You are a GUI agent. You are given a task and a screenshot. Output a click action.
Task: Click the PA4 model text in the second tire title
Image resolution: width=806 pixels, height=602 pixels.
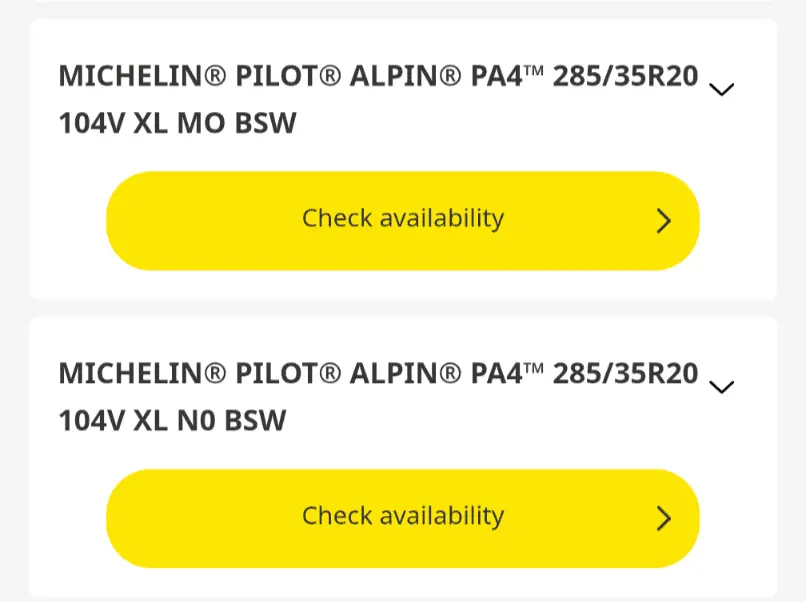496,373
